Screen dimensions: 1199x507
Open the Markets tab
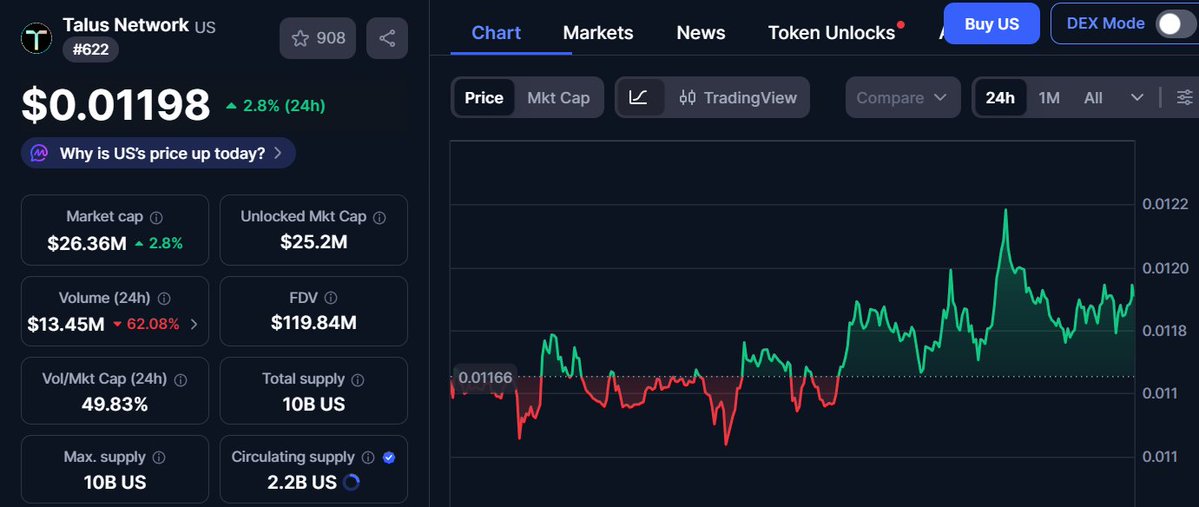tap(598, 33)
